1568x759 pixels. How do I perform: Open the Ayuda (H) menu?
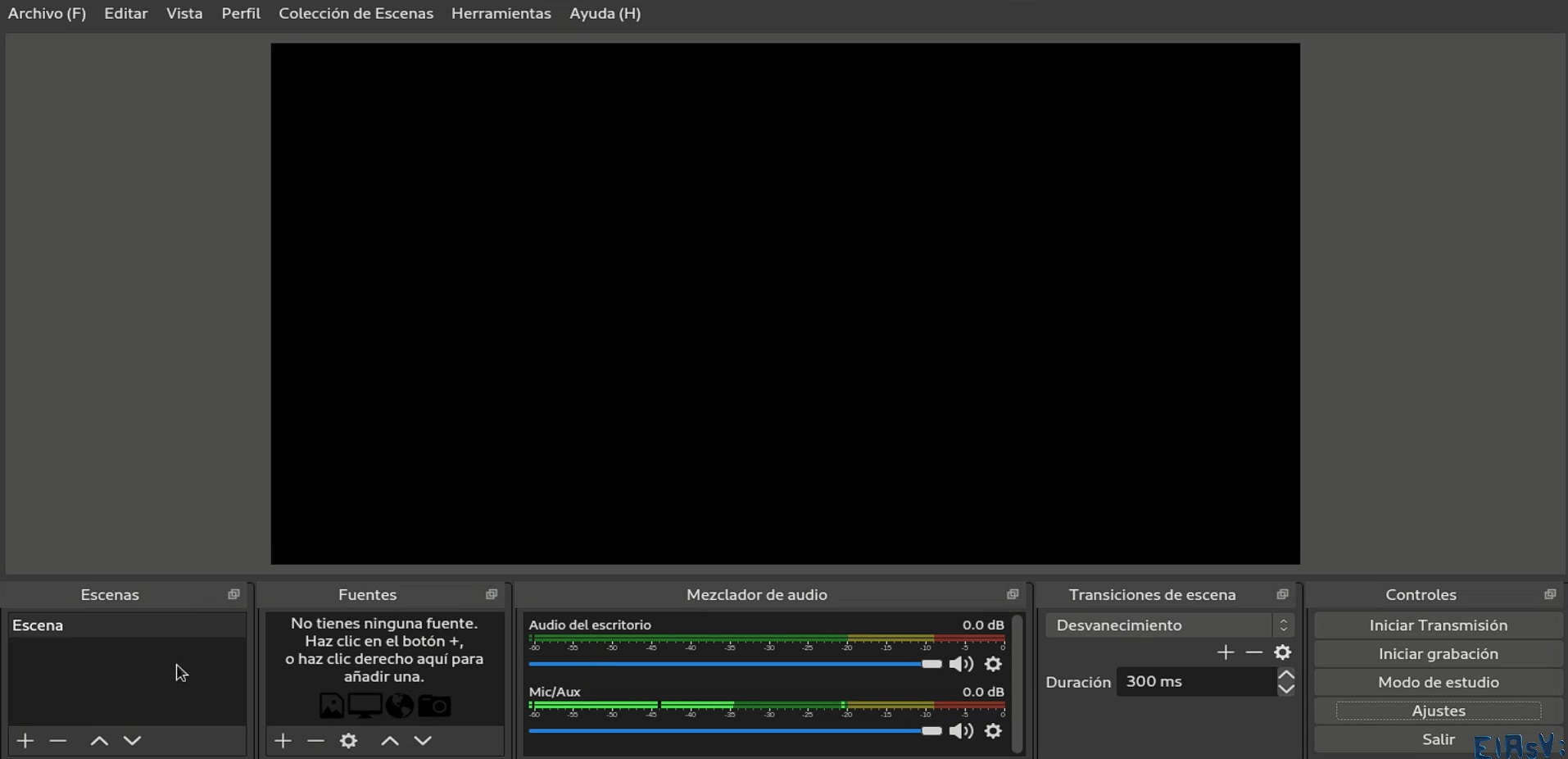[605, 14]
